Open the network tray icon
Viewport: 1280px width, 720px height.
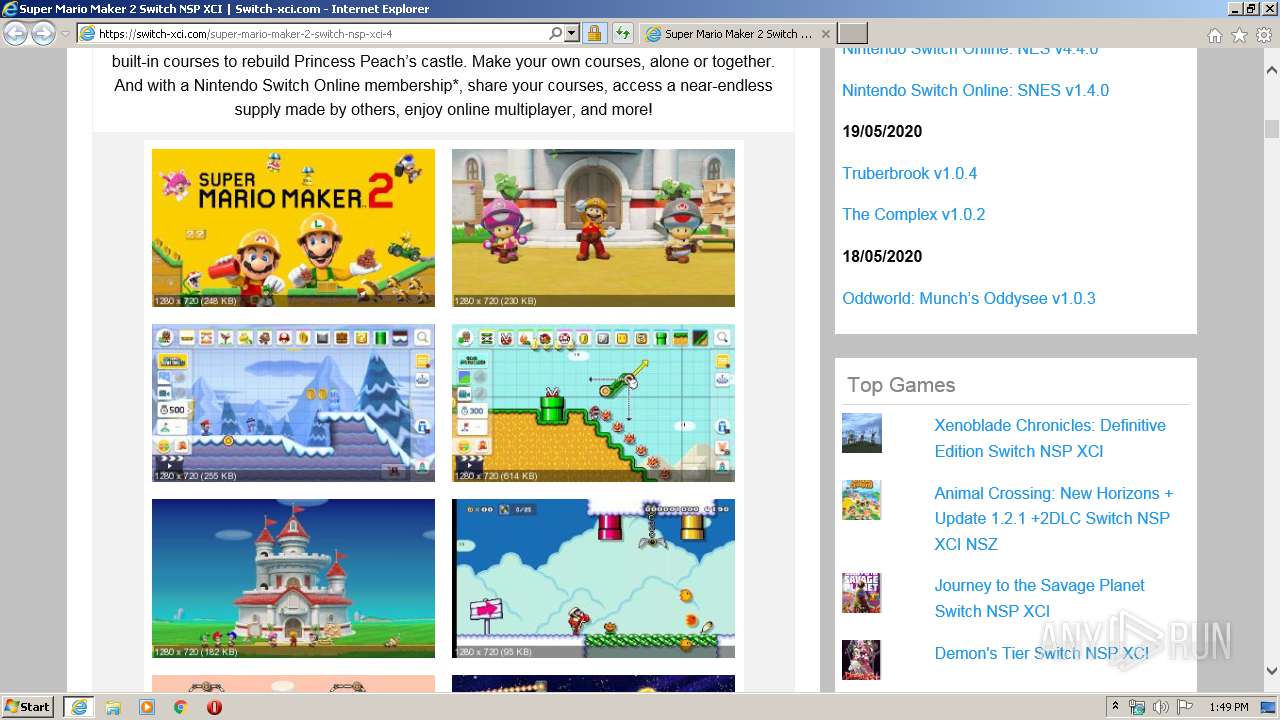[x=1137, y=707]
